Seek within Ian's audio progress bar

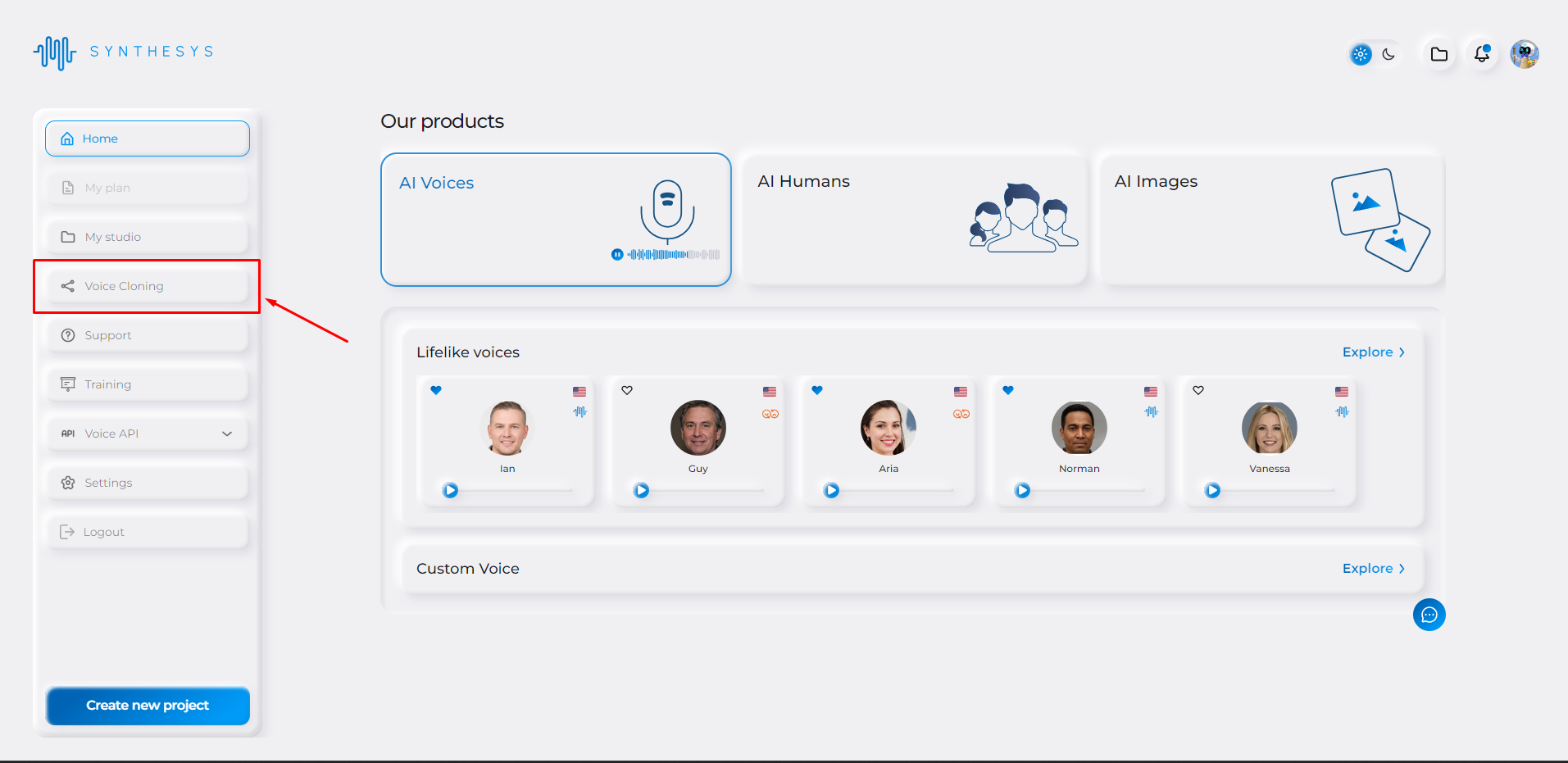516,490
